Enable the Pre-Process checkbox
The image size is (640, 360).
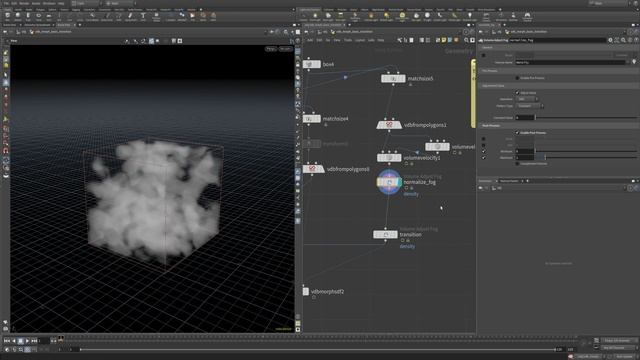point(517,78)
